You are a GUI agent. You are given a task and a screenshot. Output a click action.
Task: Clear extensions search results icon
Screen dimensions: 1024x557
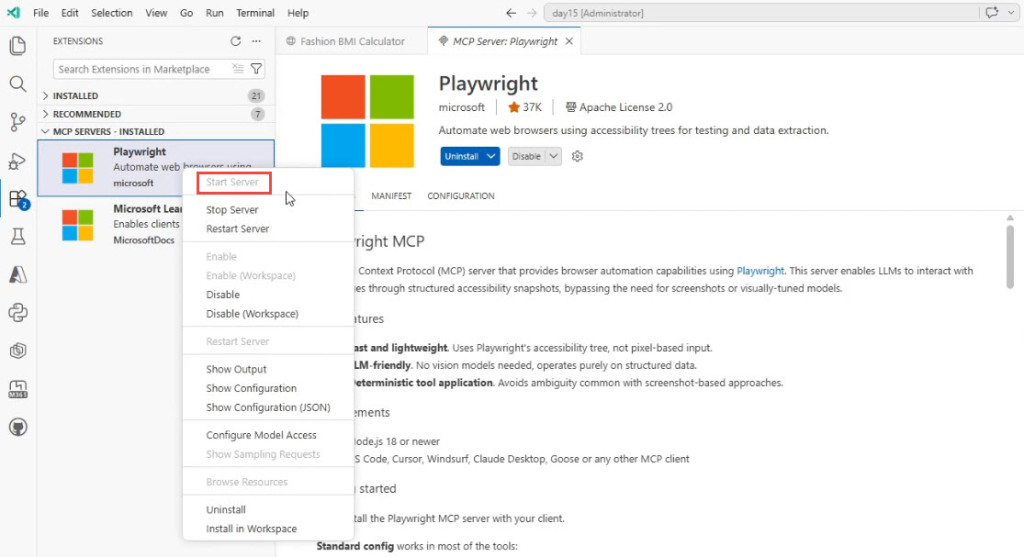click(238, 69)
